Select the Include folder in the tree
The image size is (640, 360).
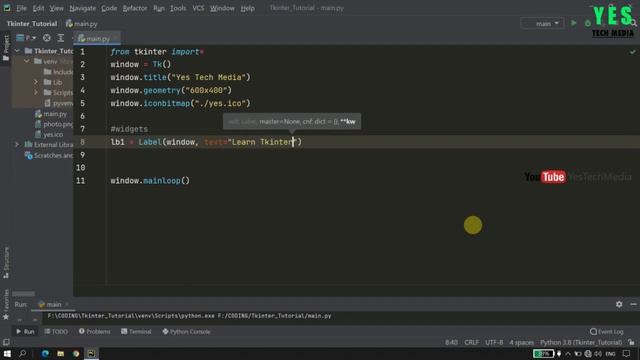pyautogui.click(x=58, y=72)
